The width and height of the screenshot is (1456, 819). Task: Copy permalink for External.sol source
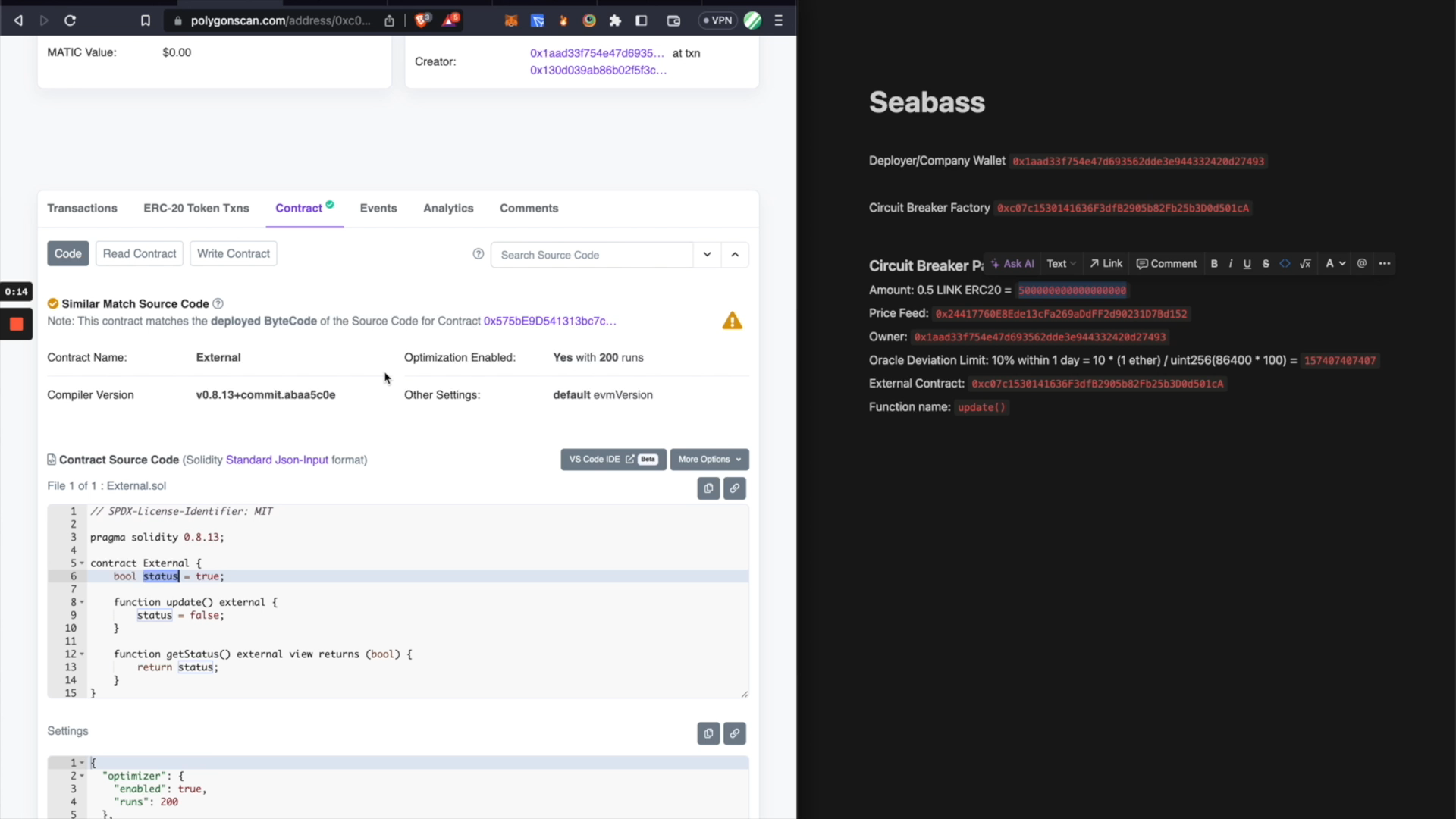coord(735,488)
